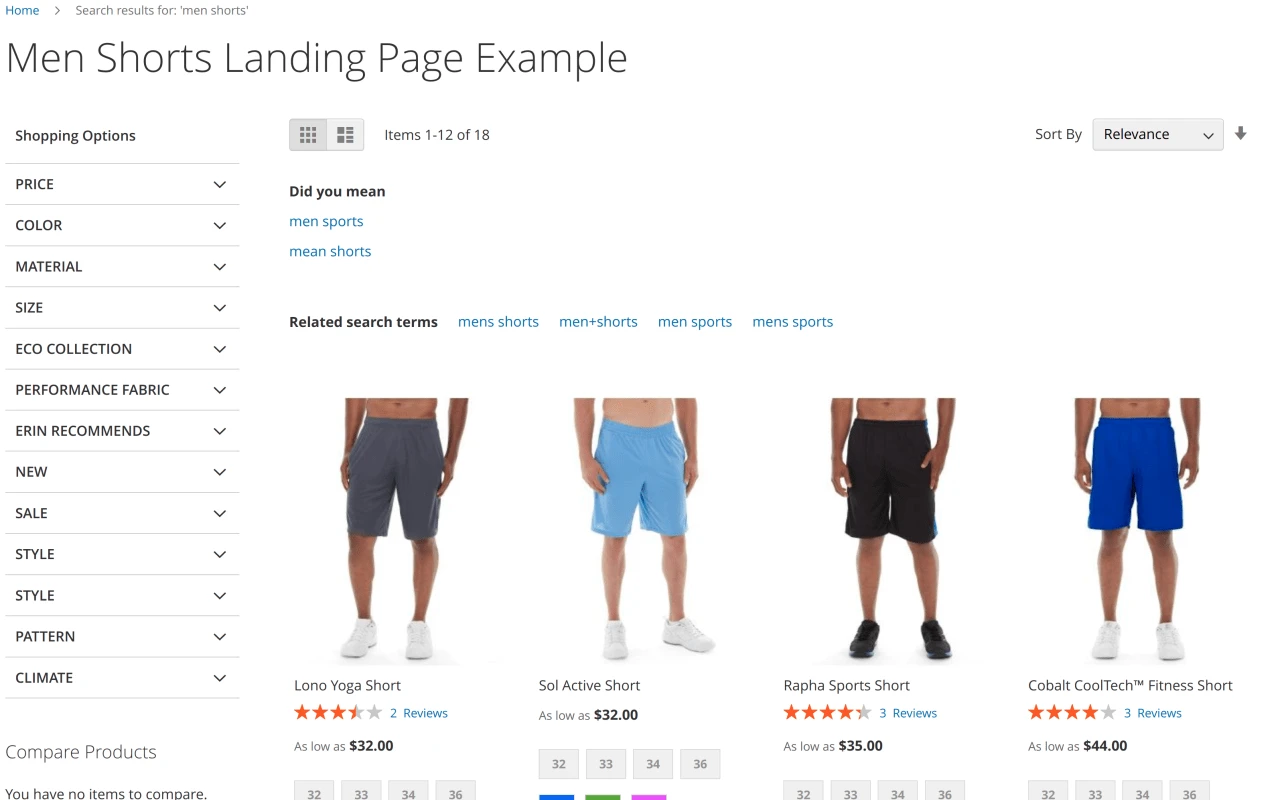Pick size 36 for Sol Active Short
The image size is (1274, 800).
pyautogui.click(x=700, y=764)
